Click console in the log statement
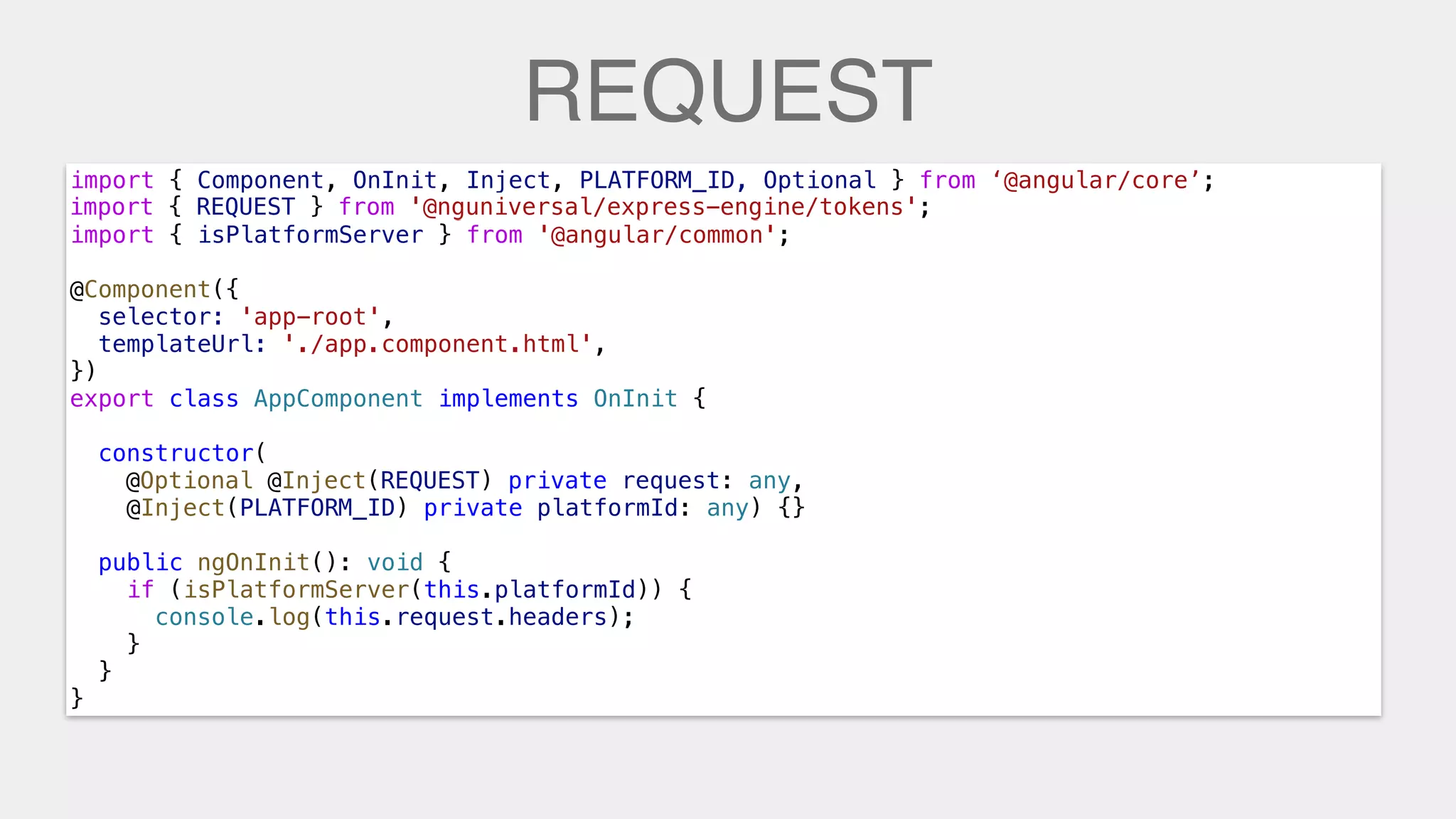This screenshot has width=1456, height=819. (x=205, y=617)
